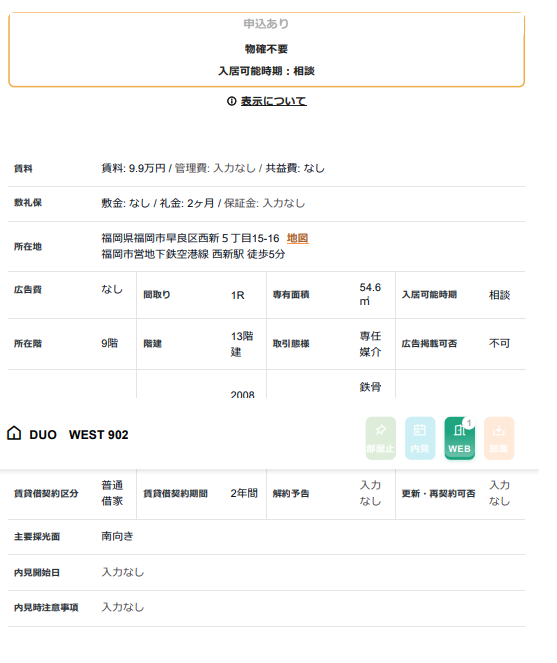Download floor plan via 図面 button
The height and width of the screenshot is (663, 557).
[x=499, y=438]
